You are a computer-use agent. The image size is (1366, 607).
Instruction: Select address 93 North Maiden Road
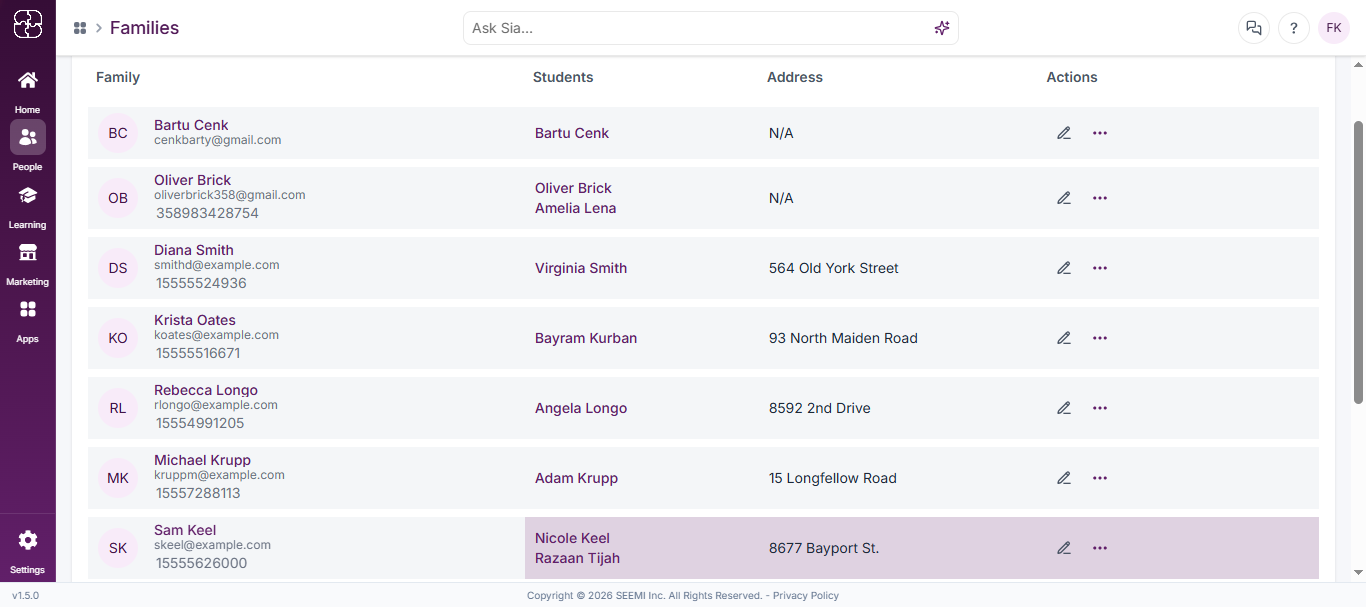point(843,338)
